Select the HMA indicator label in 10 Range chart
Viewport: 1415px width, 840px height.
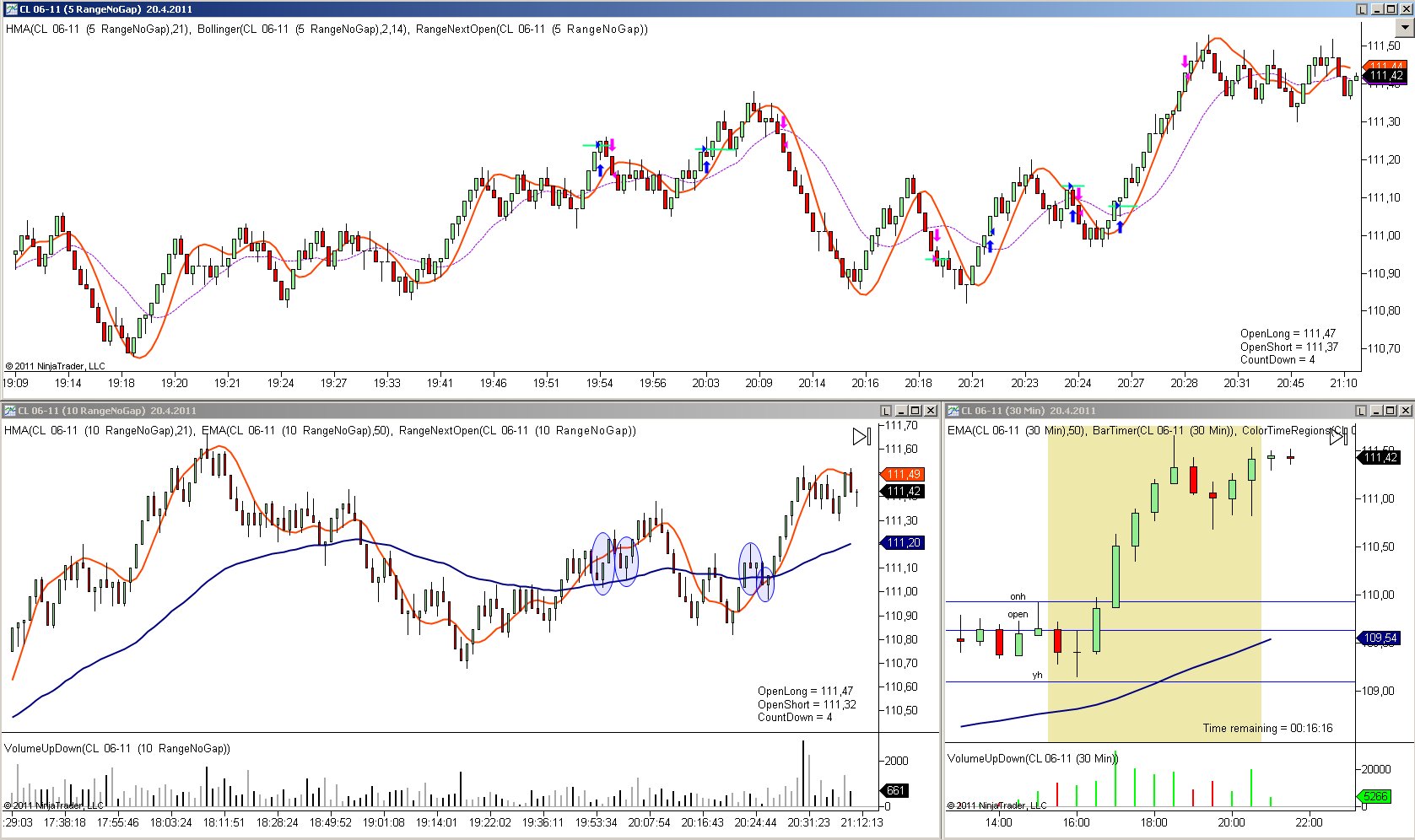(x=99, y=430)
